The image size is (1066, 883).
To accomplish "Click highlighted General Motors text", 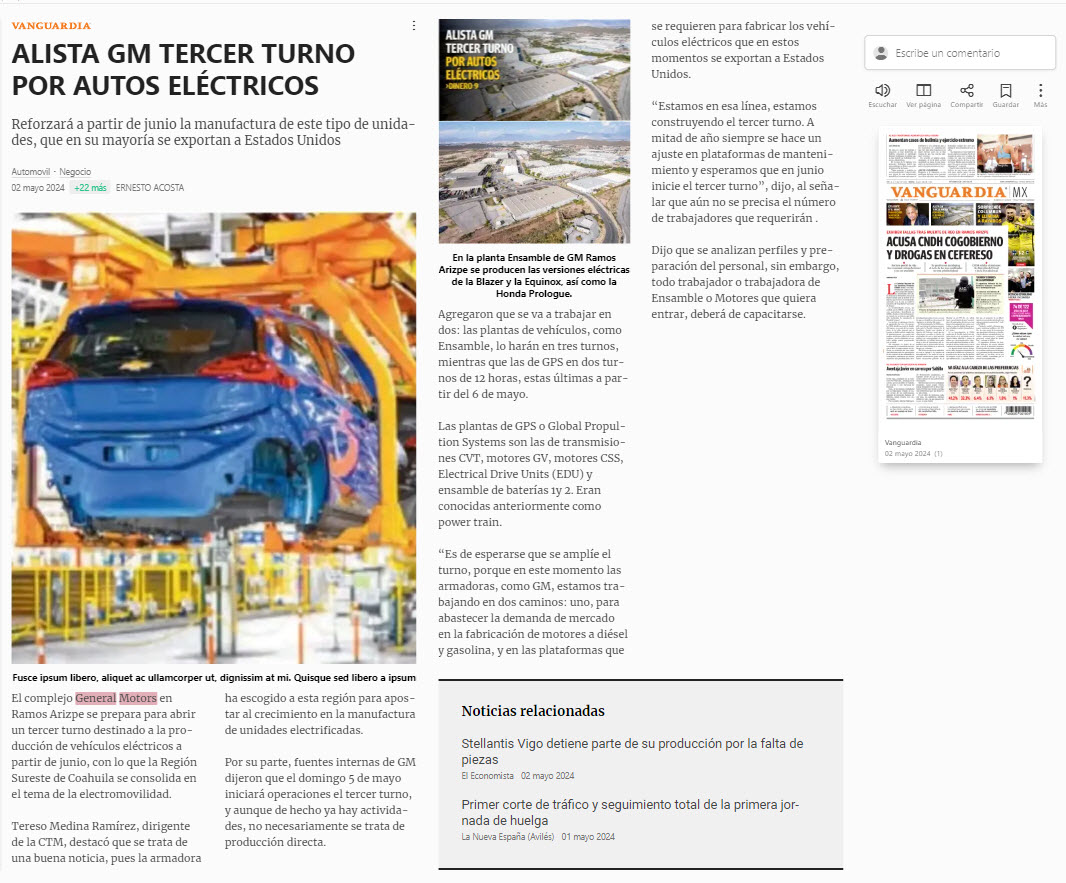I will point(116,698).
